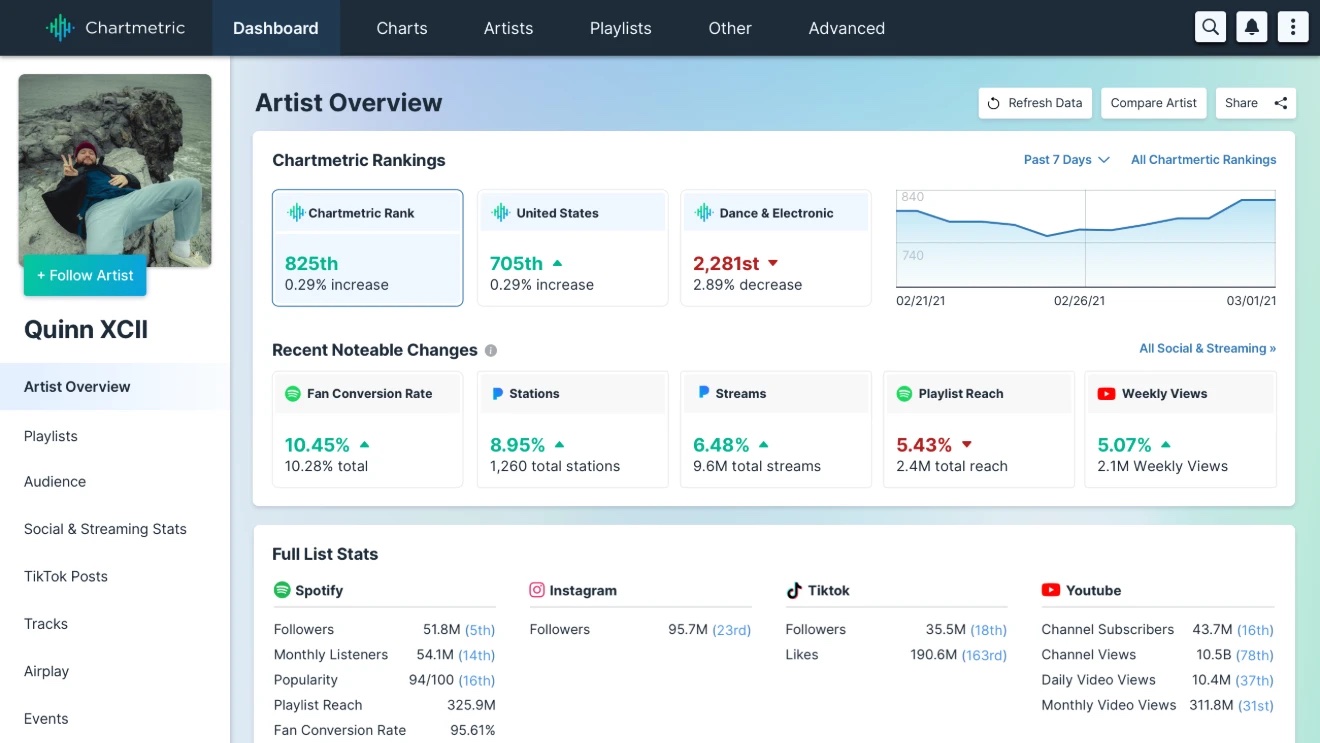Click the Compare Artist button
Viewport: 1320px width, 743px height.
tap(1153, 103)
